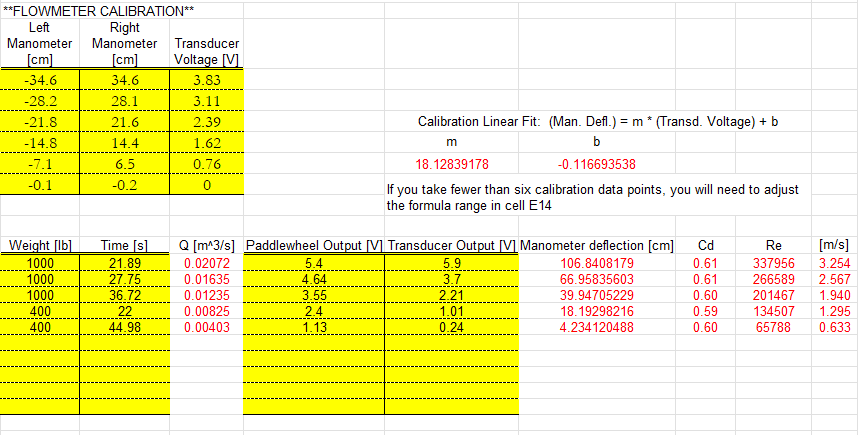The height and width of the screenshot is (435, 858).
Task: Select Cd value 0.59
Action: tap(705, 311)
